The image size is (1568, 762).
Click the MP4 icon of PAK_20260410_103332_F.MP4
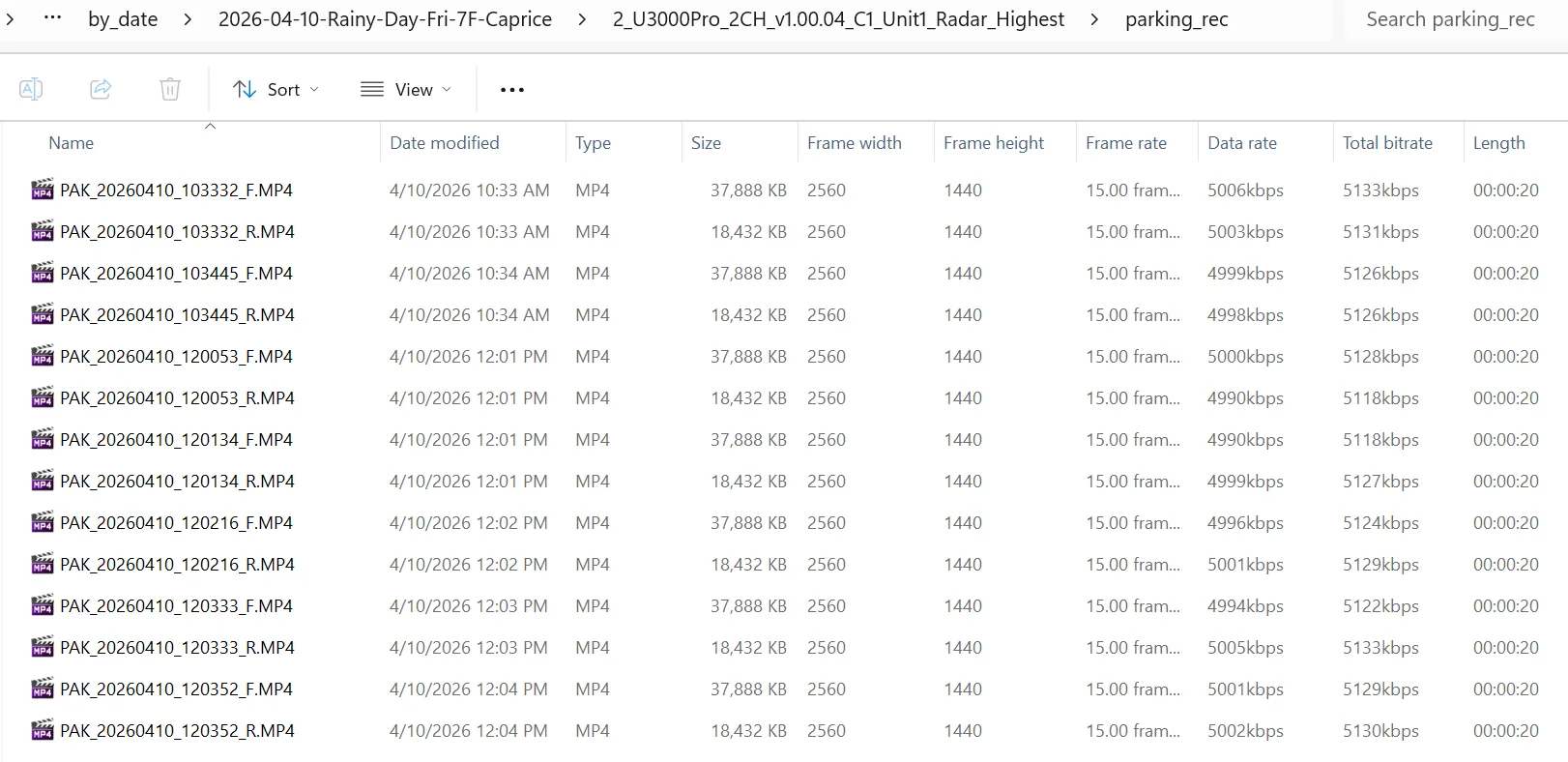pyautogui.click(x=43, y=190)
